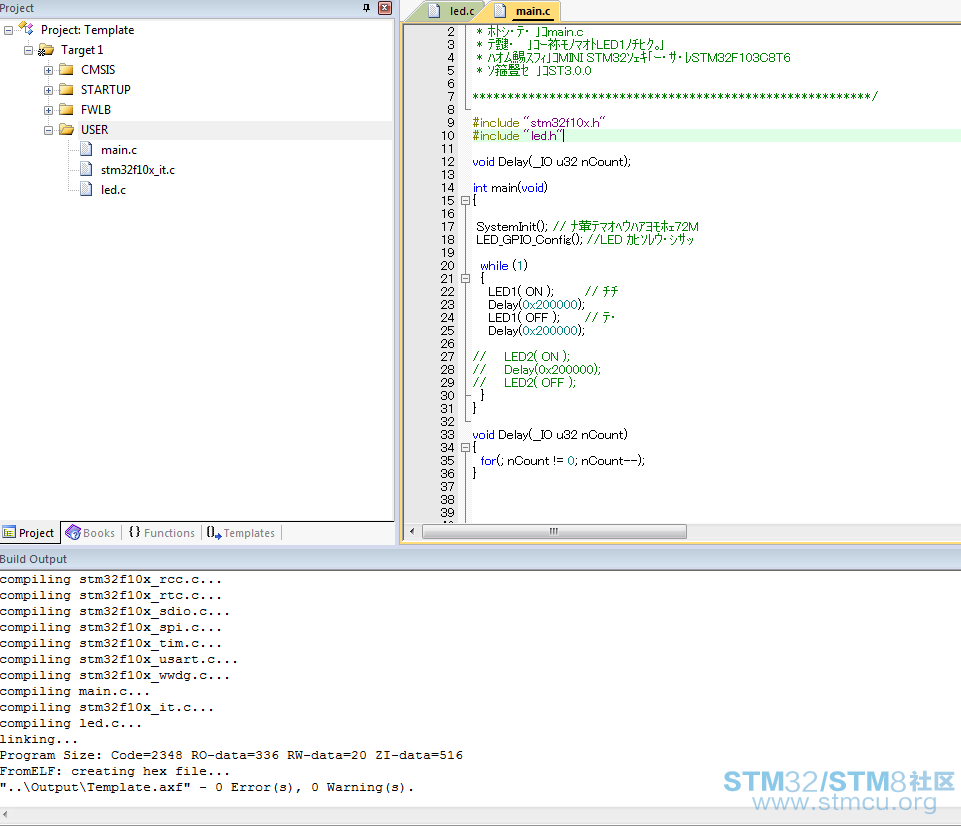Click the commented 'LED2( ON );' line
Image resolution: width=961 pixels, height=827 pixels.
click(x=537, y=357)
